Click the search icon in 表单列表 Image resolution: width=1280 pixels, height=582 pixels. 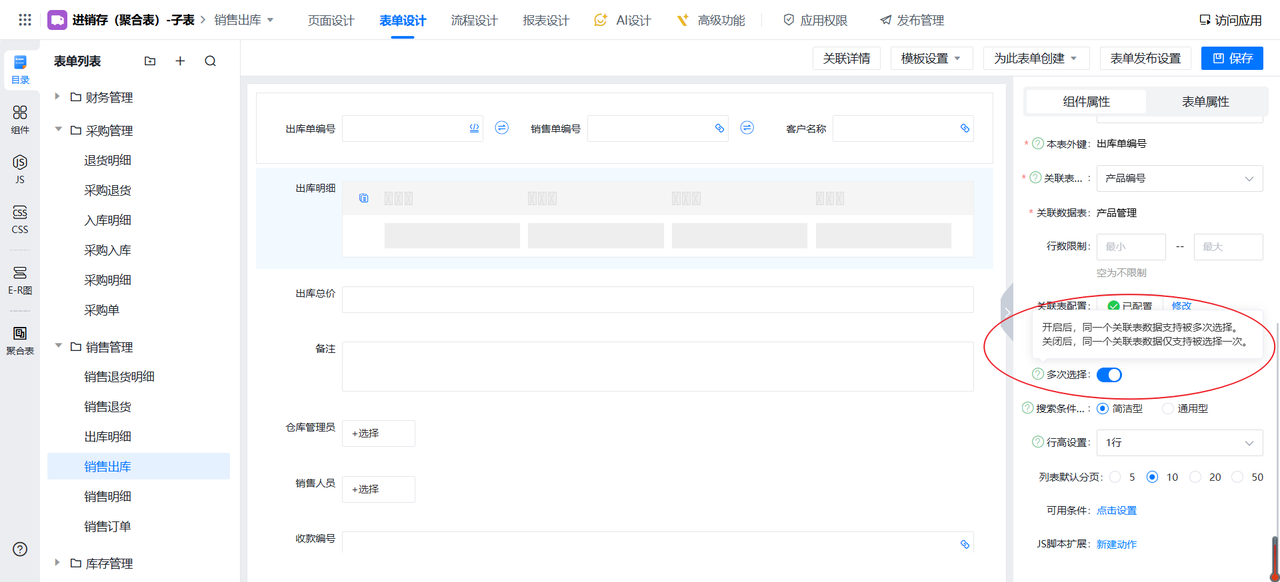(210, 61)
